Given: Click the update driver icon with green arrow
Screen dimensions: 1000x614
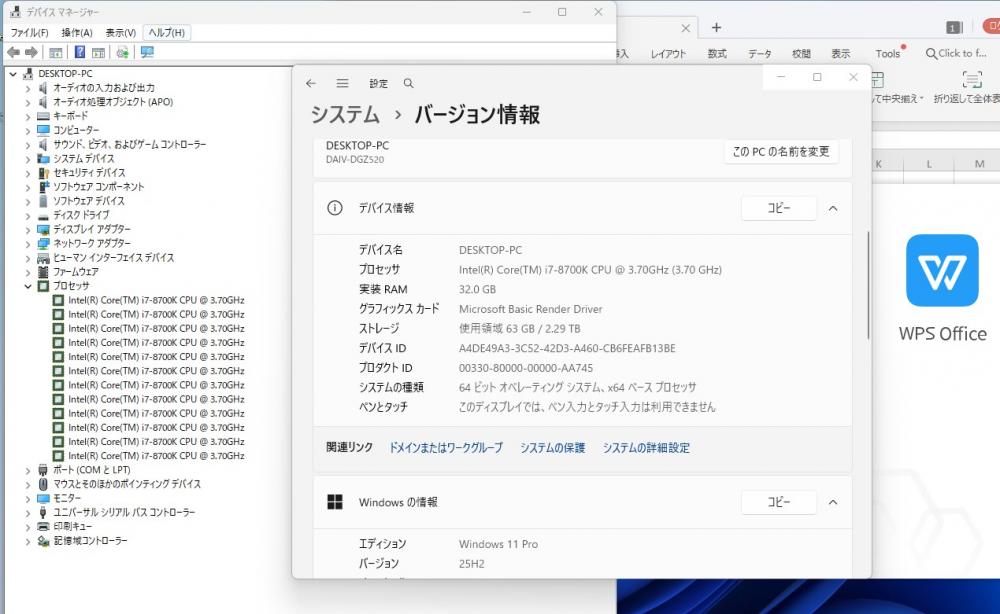Looking at the screenshot, I should (122, 52).
